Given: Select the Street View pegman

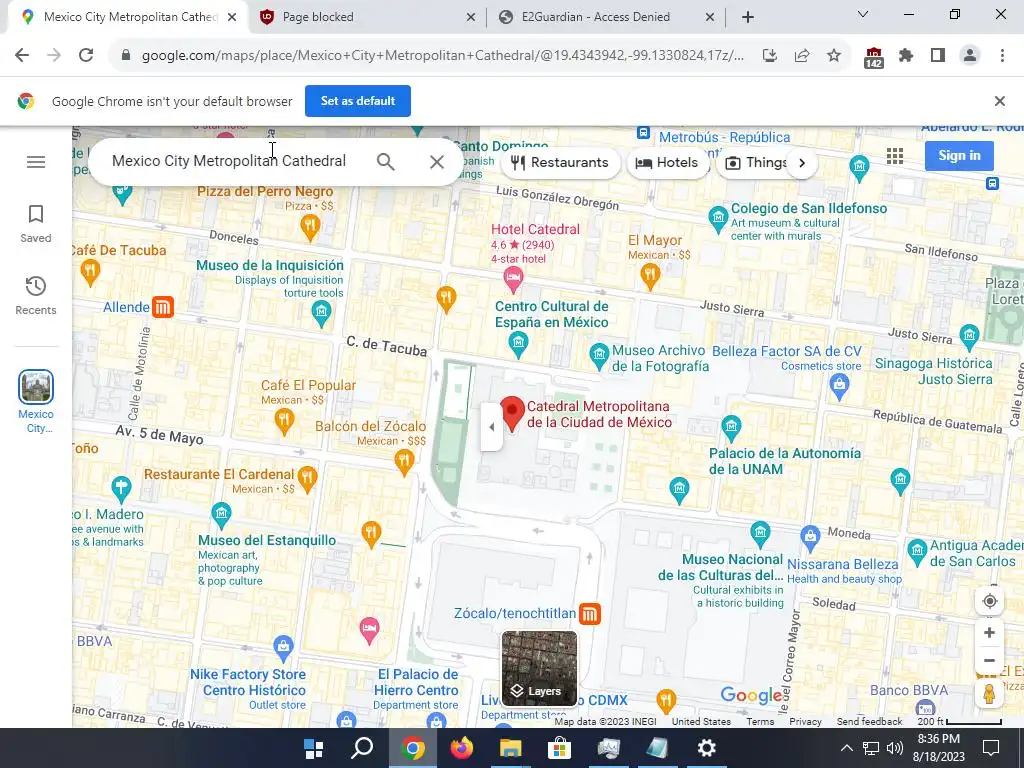Looking at the screenshot, I should [989, 694].
